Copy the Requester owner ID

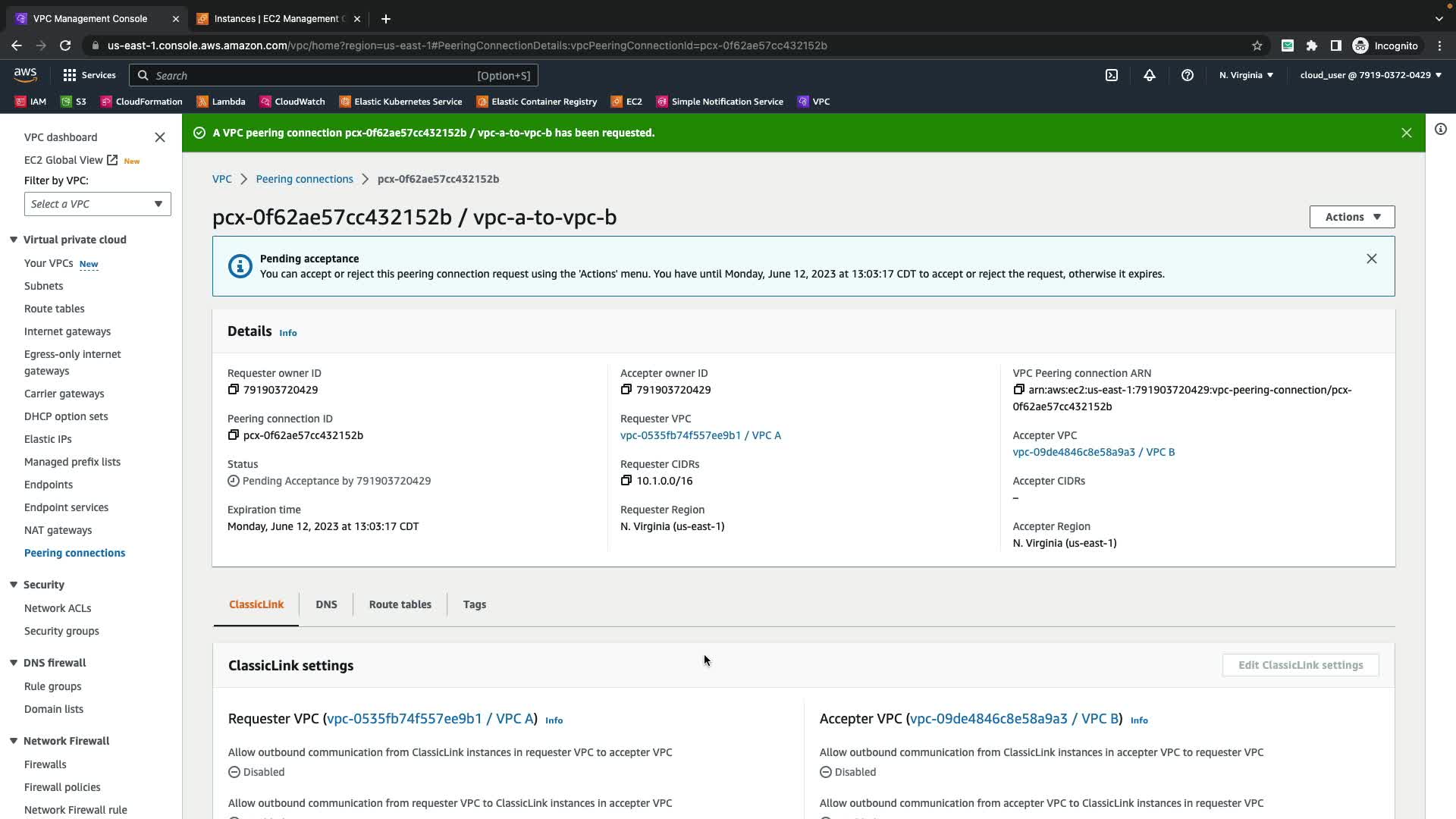tap(234, 390)
